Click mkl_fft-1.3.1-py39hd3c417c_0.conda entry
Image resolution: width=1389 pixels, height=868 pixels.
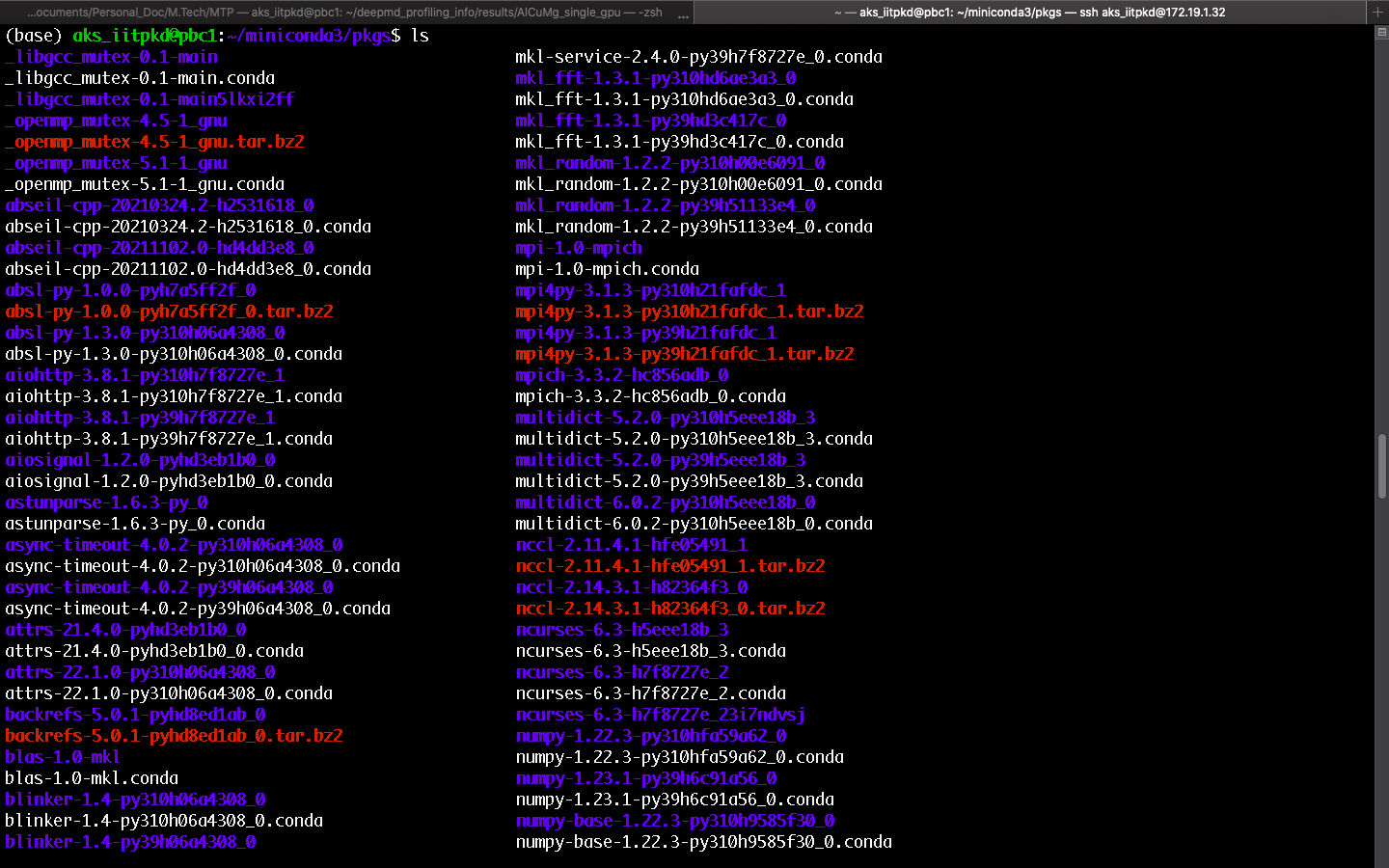(x=680, y=142)
